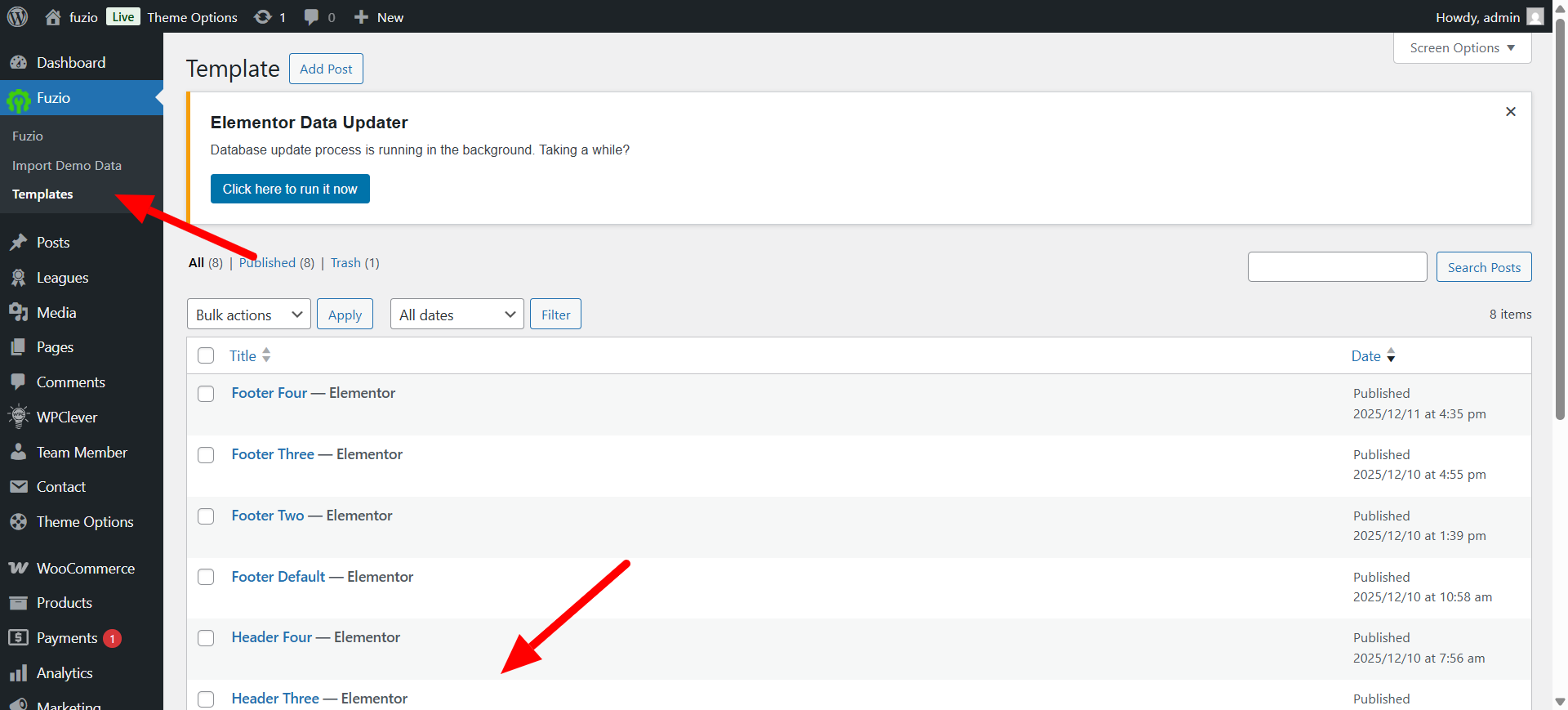Click the Add Post button
The width and height of the screenshot is (1568, 710).
pos(326,69)
